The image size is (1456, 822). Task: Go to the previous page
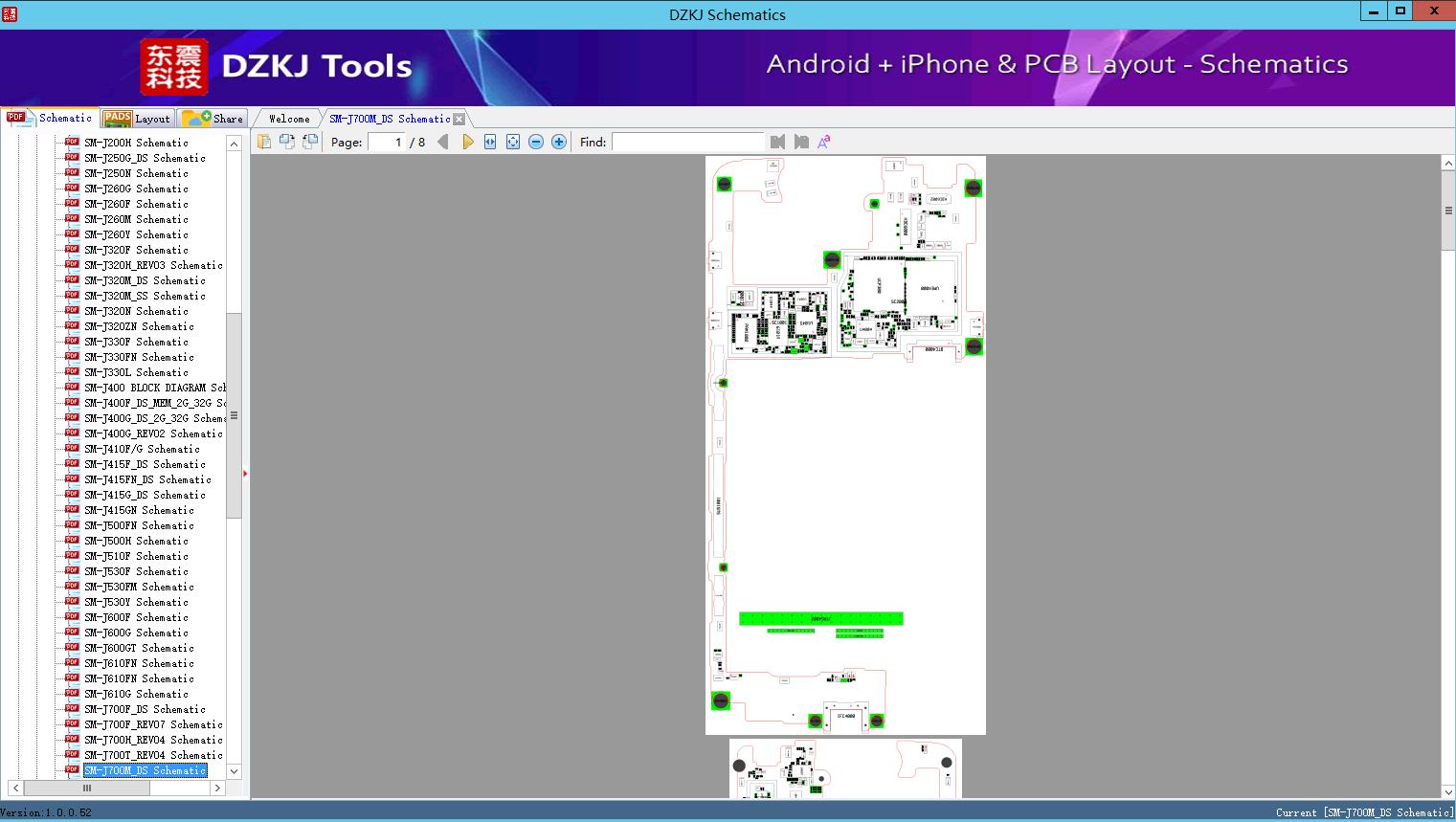click(442, 142)
